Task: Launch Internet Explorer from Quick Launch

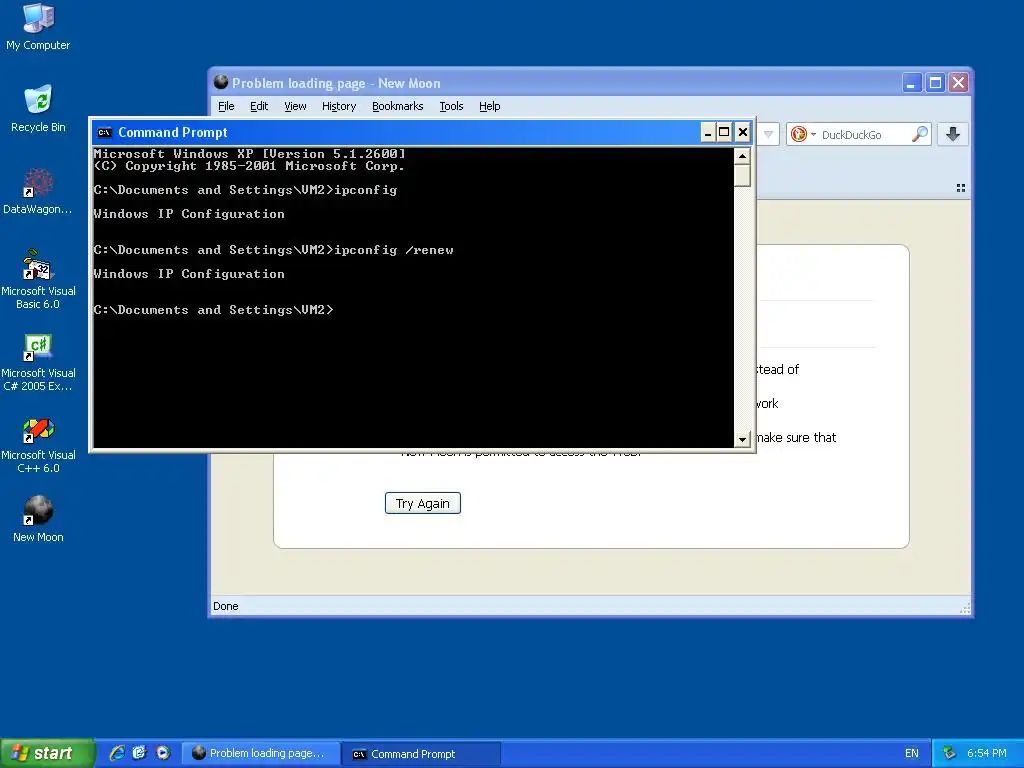Action: pyautogui.click(x=117, y=753)
